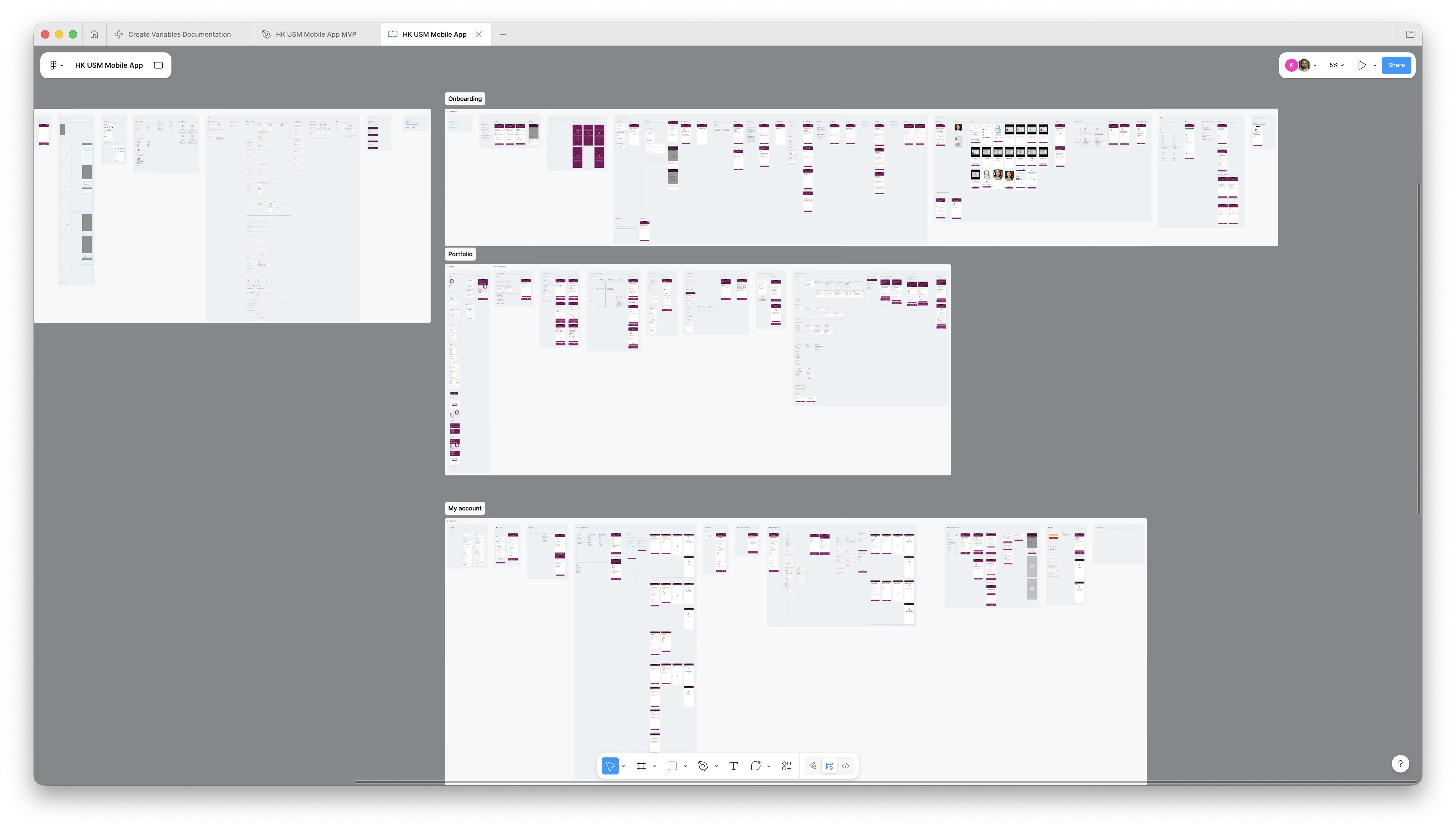The height and width of the screenshot is (830, 1456).
Task: Select the Move tool
Action: tap(610, 766)
